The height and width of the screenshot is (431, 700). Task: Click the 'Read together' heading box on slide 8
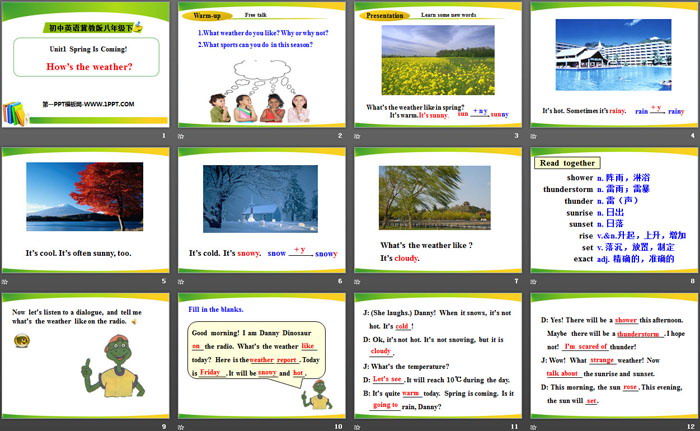click(567, 163)
